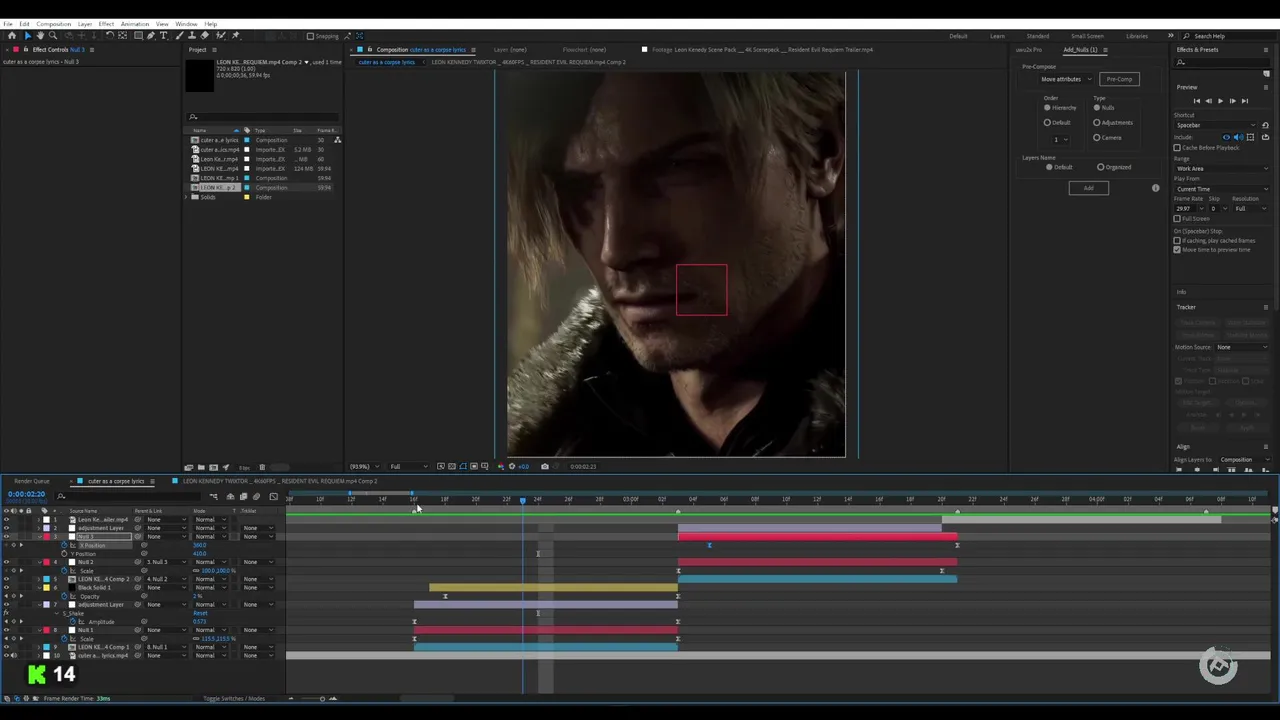The width and height of the screenshot is (1280, 720).
Task: Enable Cache Before Playback checkbox
Action: coord(1177,148)
